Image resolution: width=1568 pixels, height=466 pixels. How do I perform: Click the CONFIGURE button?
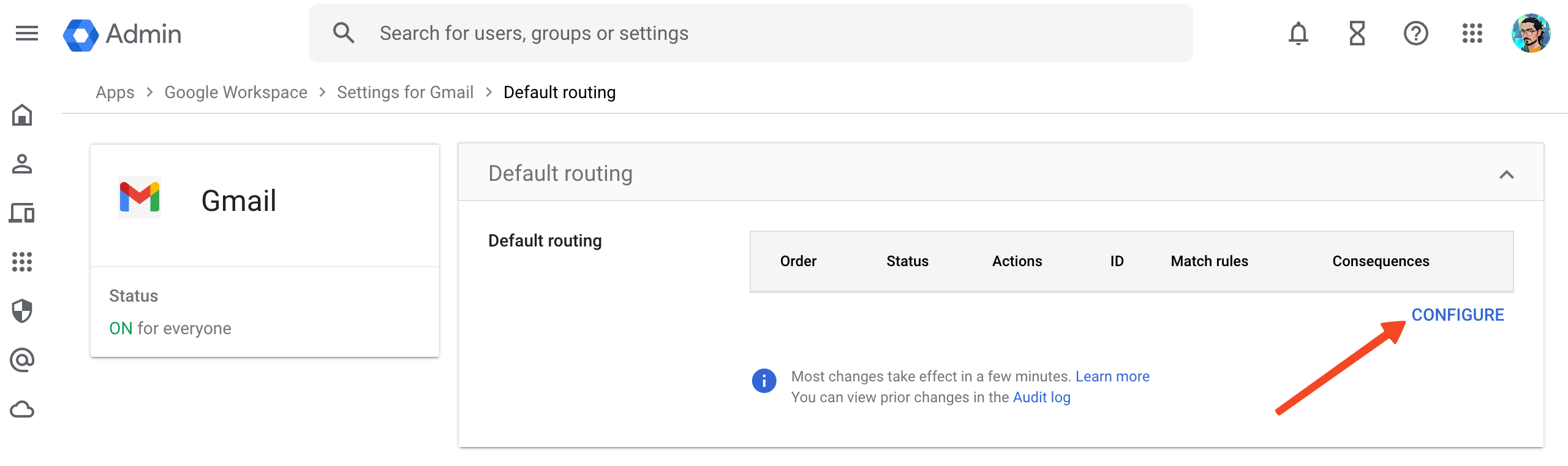coord(1458,315)
